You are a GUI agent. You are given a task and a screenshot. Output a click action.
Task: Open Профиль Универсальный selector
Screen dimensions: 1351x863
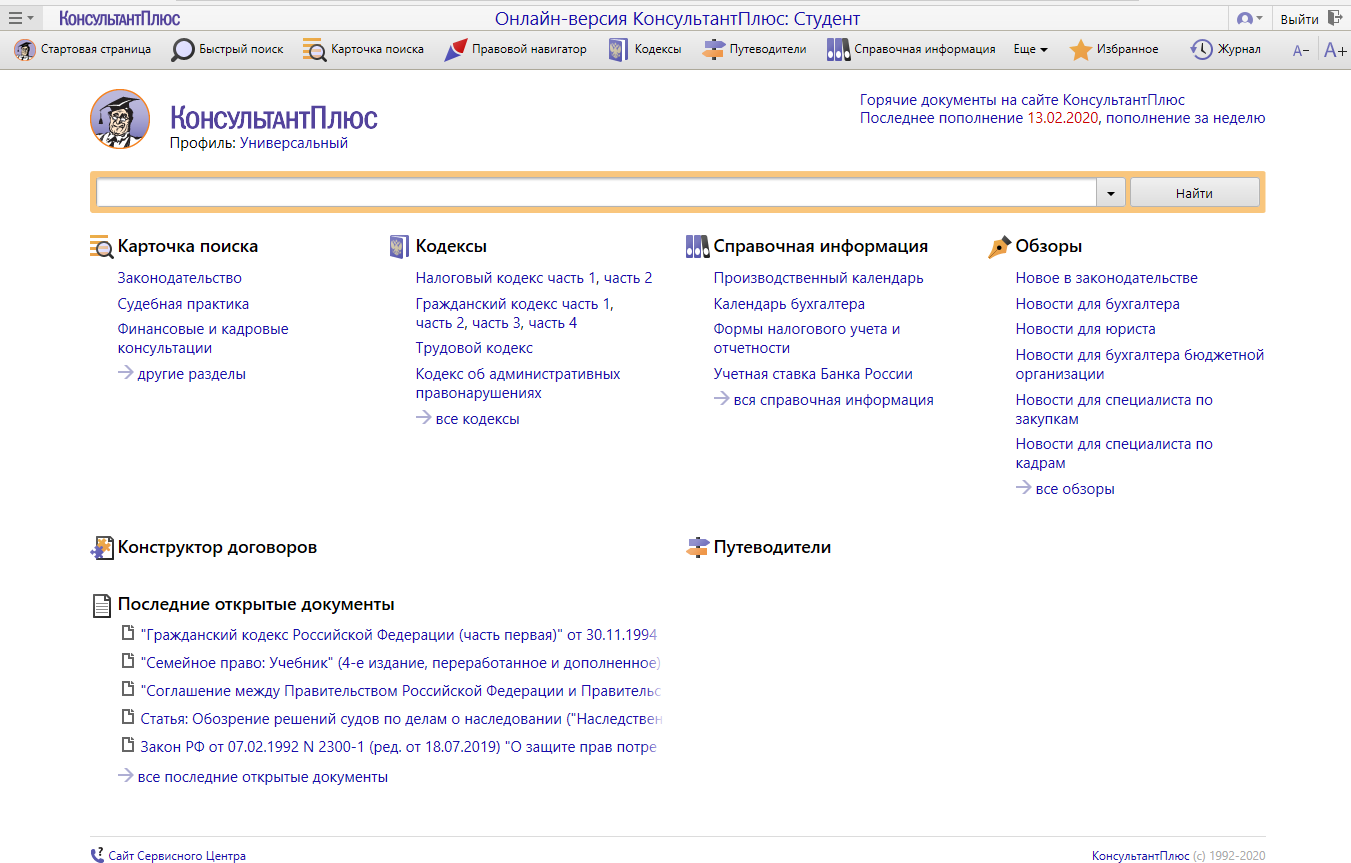tap(294, 143)
